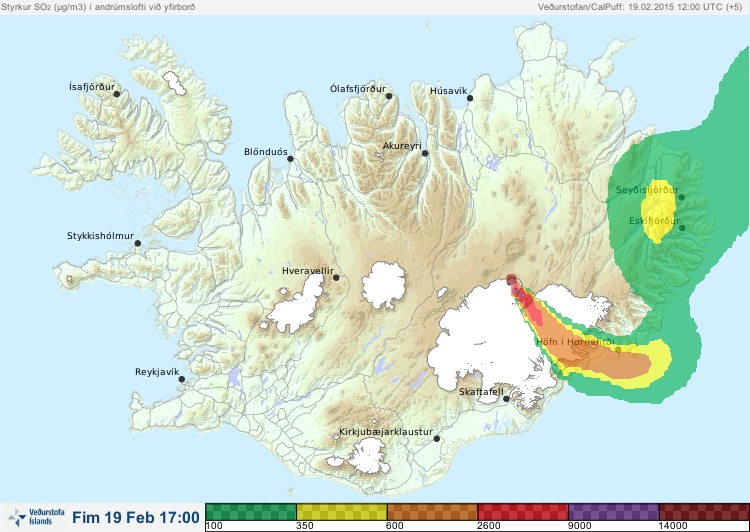Viewport: 750px width, 532px height.
Task: Click the Seyðisfjörður label text
Action: pyautogui.click(x=647, y=190)
